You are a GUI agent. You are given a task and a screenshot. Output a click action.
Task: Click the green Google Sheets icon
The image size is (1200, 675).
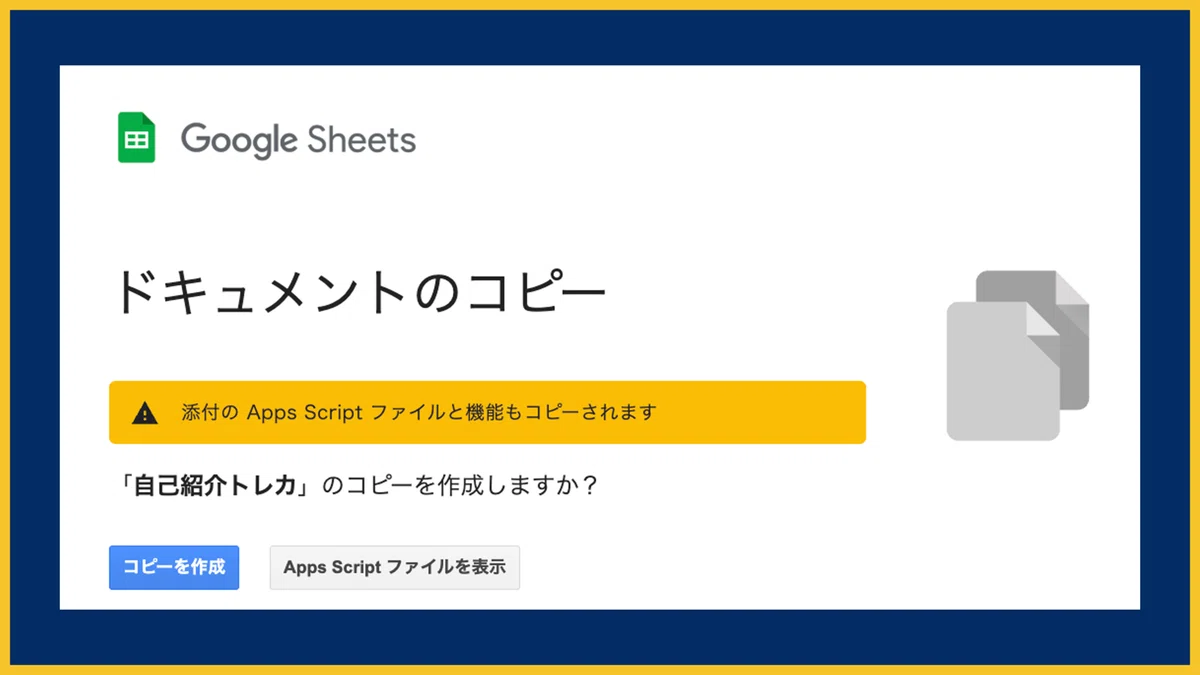click(137, 138)
